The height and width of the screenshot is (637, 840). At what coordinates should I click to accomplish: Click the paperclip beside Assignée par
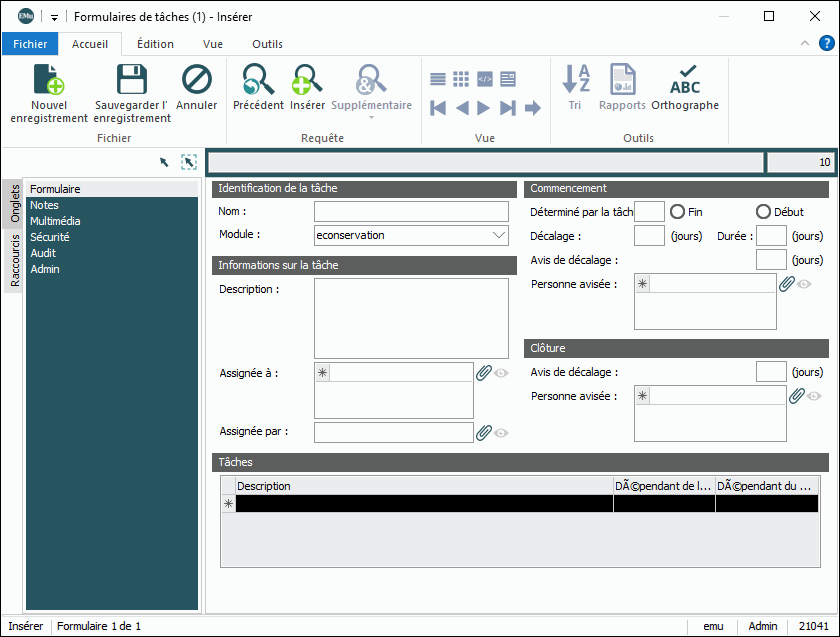point(484,432)
